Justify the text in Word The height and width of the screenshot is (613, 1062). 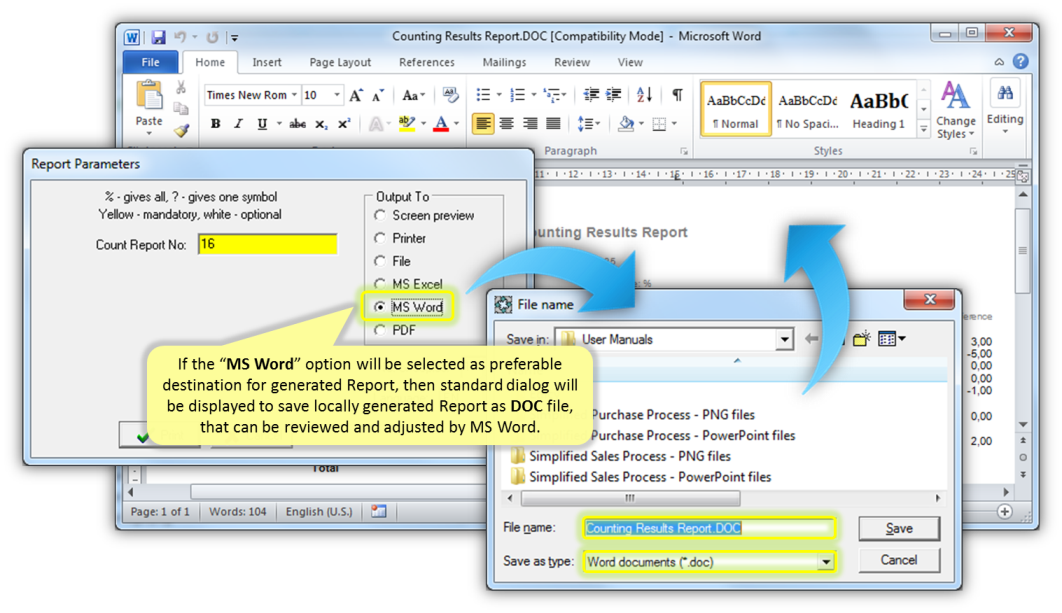[554, 124]
